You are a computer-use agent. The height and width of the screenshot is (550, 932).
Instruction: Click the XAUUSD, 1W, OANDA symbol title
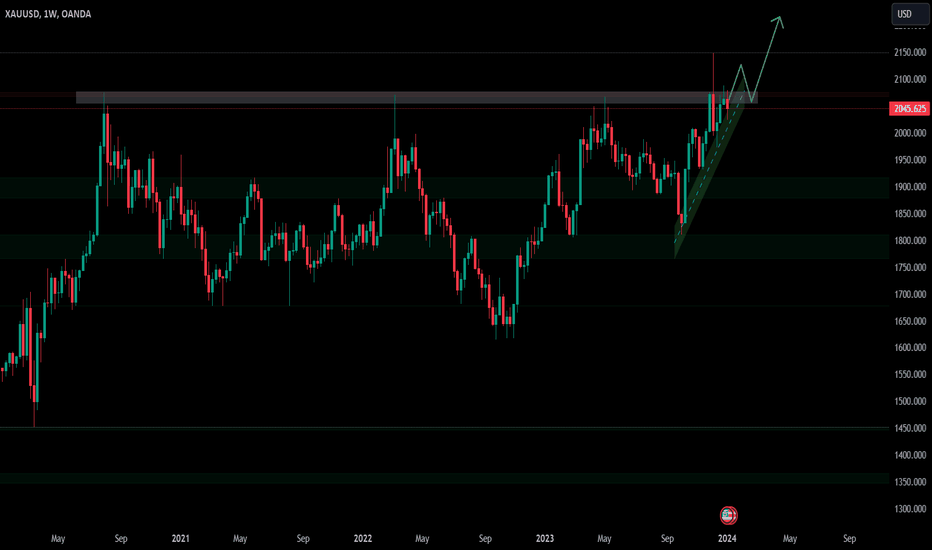pyautogui.click(x=48, y=14)
